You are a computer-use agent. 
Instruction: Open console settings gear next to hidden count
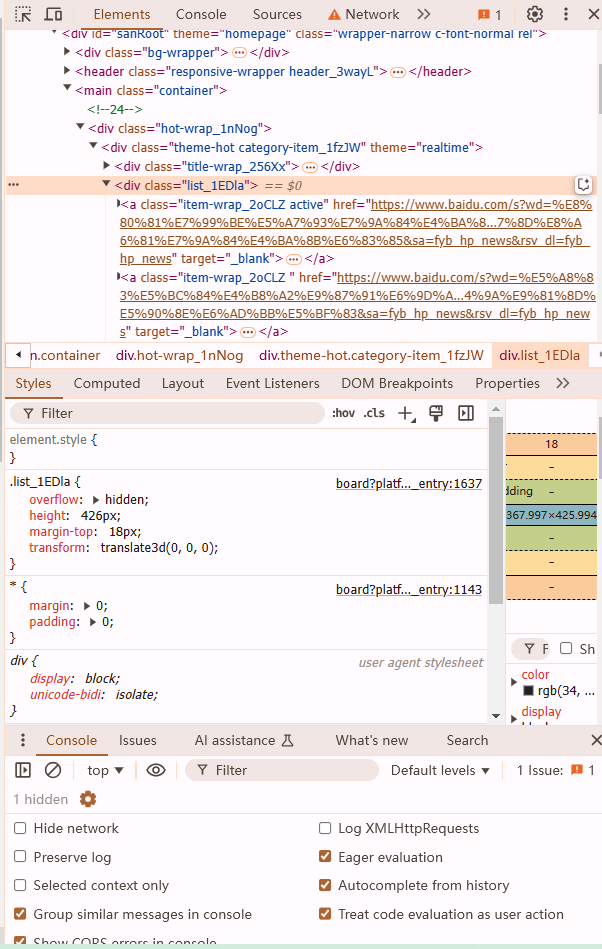tap(88, 799)
